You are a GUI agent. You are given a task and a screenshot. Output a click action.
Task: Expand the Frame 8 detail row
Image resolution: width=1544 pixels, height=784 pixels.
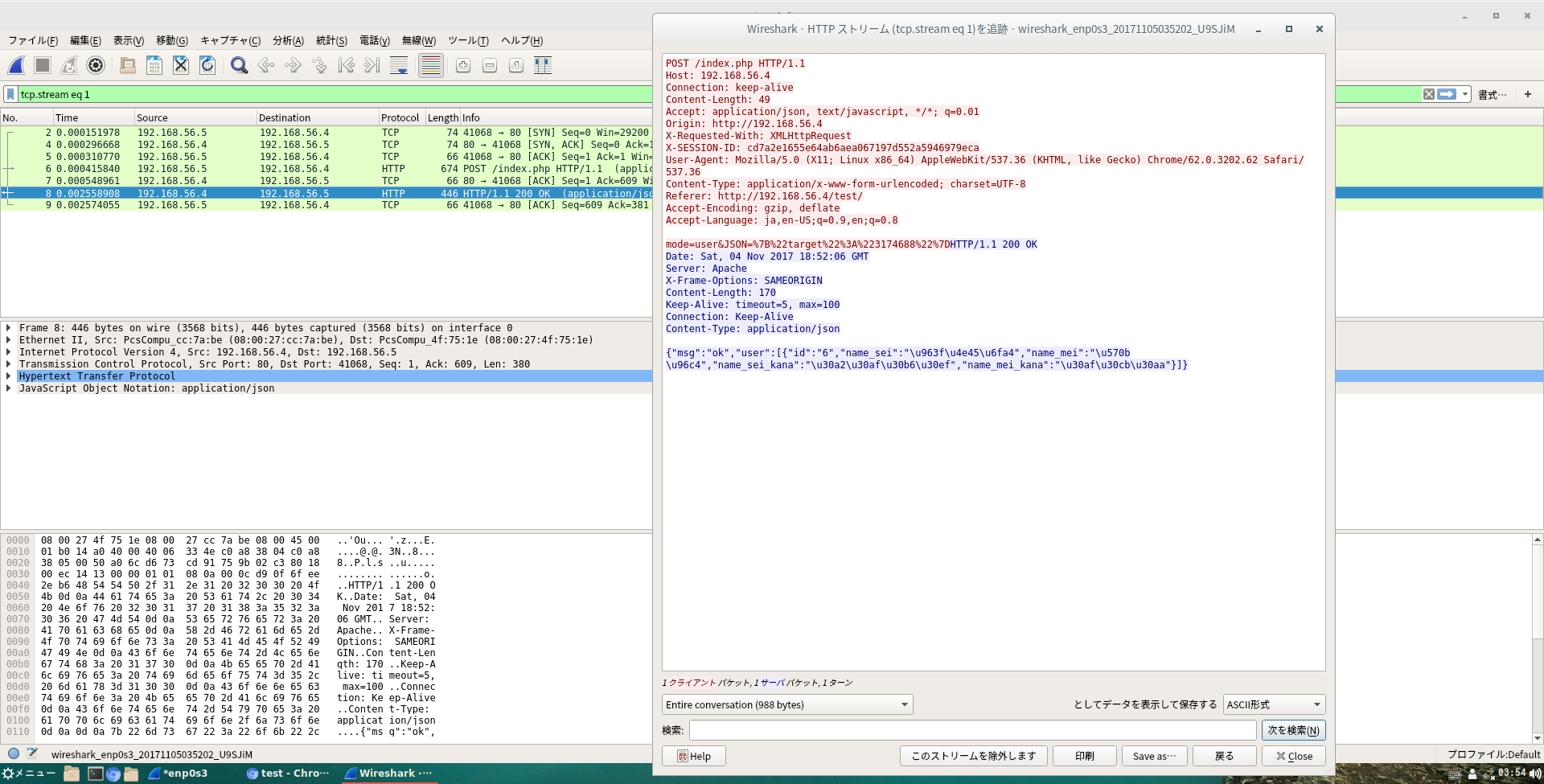coord(8,328)
